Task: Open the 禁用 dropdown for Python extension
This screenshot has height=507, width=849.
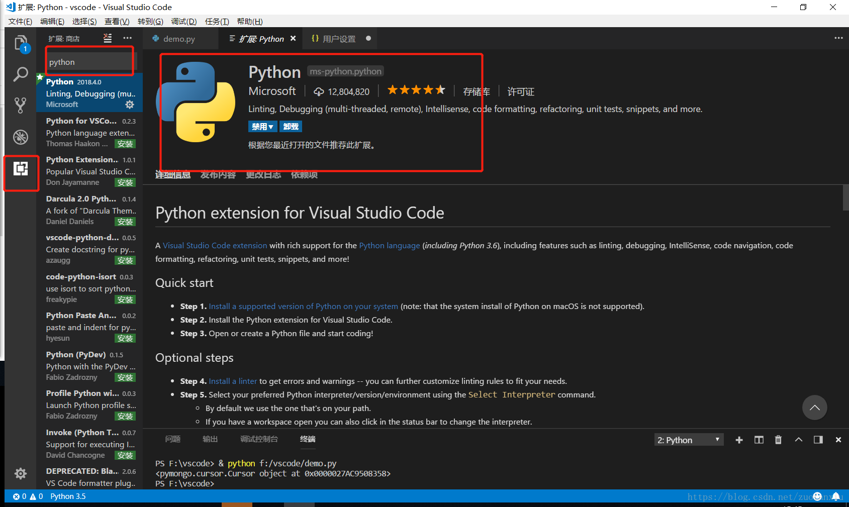Action: (262, 126)
